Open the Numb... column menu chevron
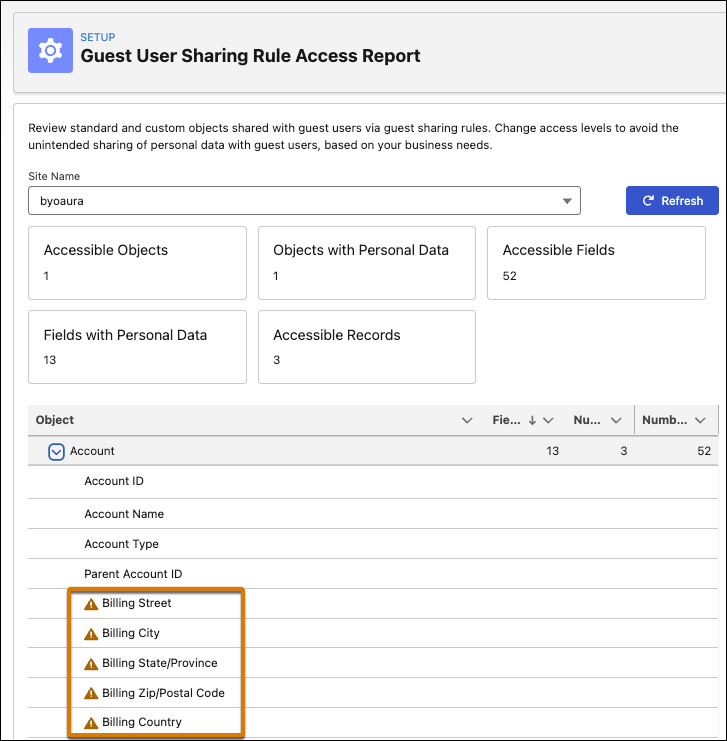727x741 pixels. click(700, 420)
